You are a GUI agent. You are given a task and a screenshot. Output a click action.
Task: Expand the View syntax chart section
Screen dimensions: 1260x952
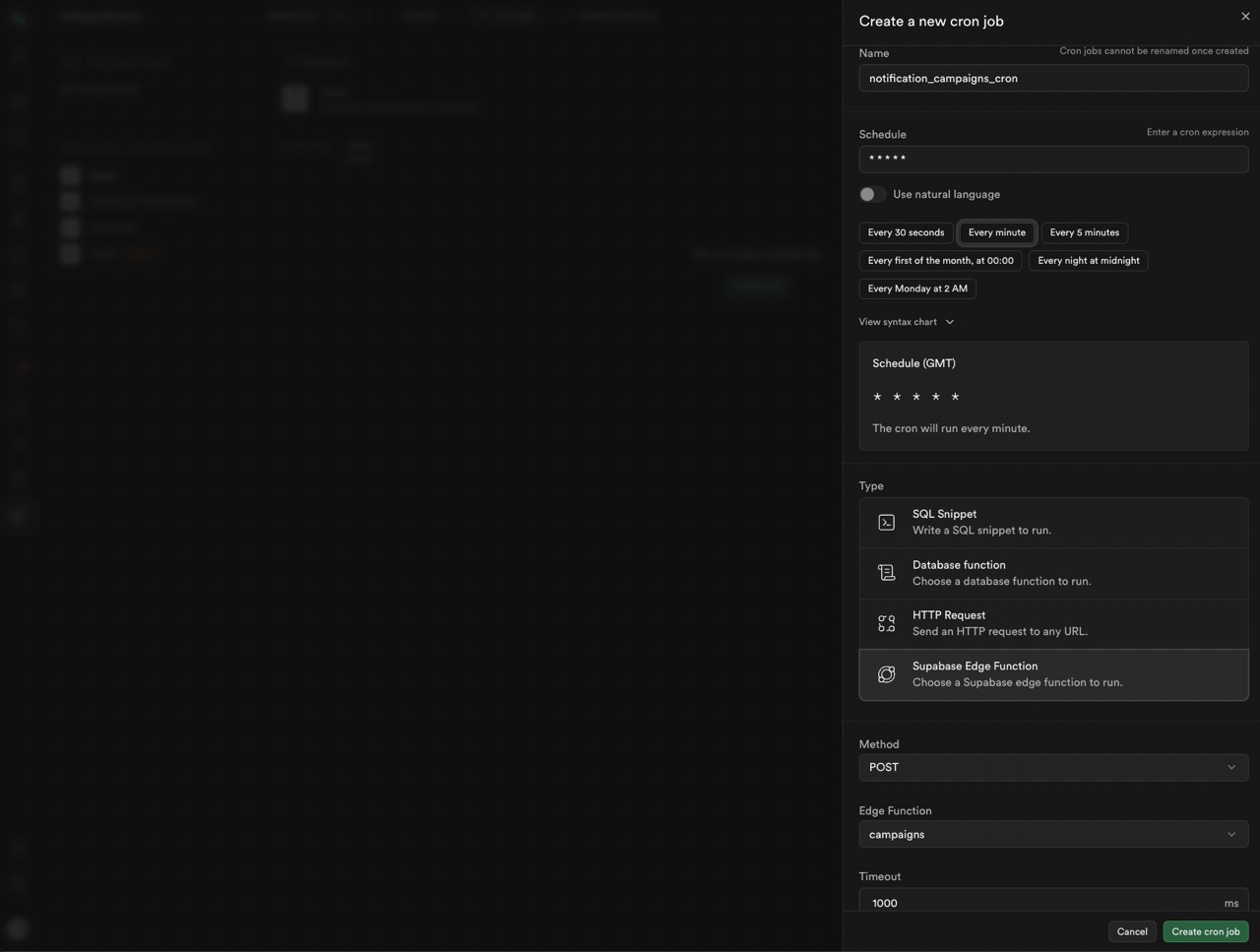click(906, 322)
